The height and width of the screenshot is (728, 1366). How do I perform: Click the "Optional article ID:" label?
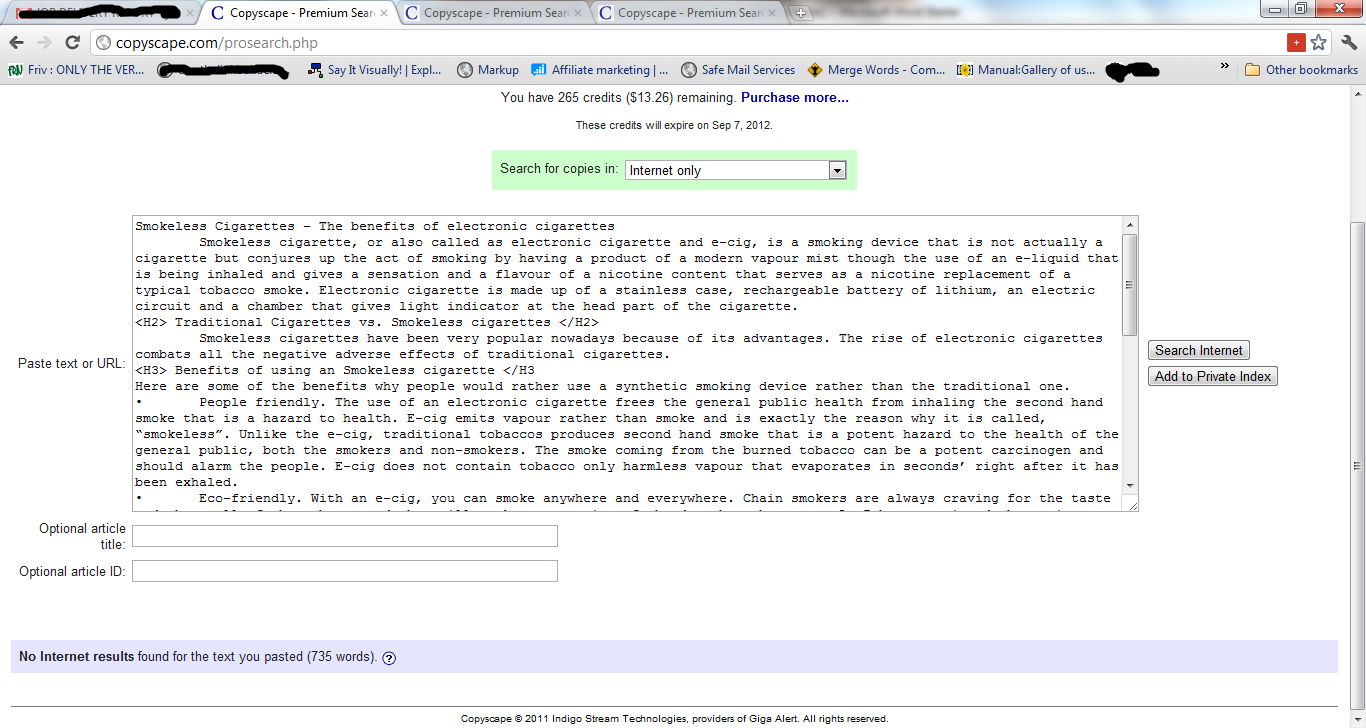coord(72,571)
